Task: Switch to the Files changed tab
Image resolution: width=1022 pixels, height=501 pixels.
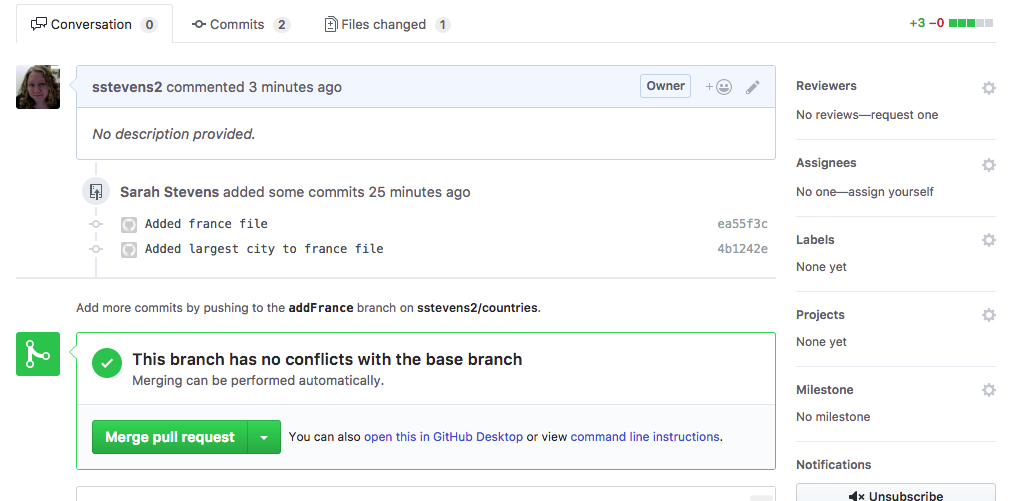Action: [387, 25]
